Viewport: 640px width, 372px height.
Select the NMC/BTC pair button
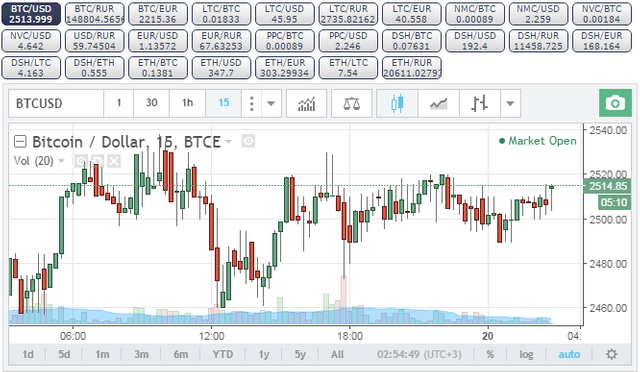[x=475, y=14]
